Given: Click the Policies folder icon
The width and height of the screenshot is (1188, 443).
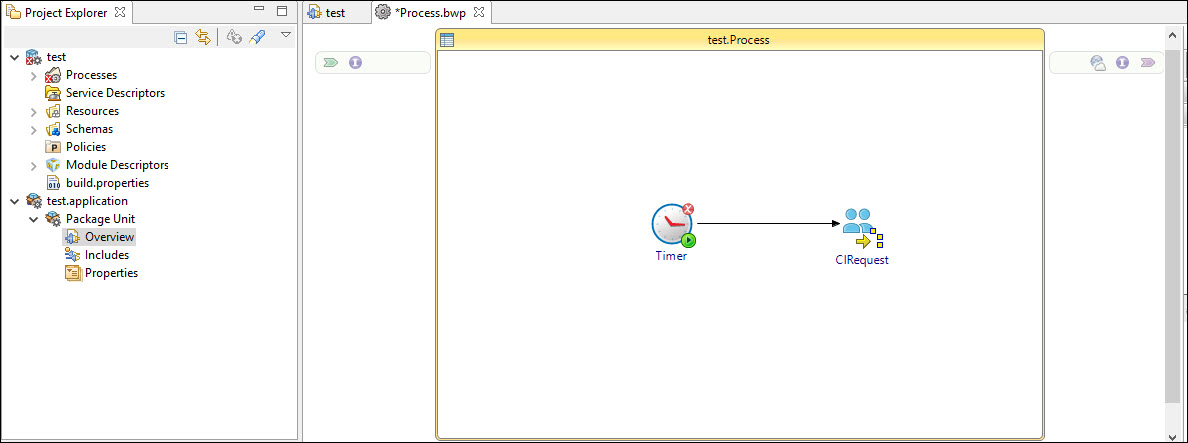Looking at the screenshot, I should (53, 147).
